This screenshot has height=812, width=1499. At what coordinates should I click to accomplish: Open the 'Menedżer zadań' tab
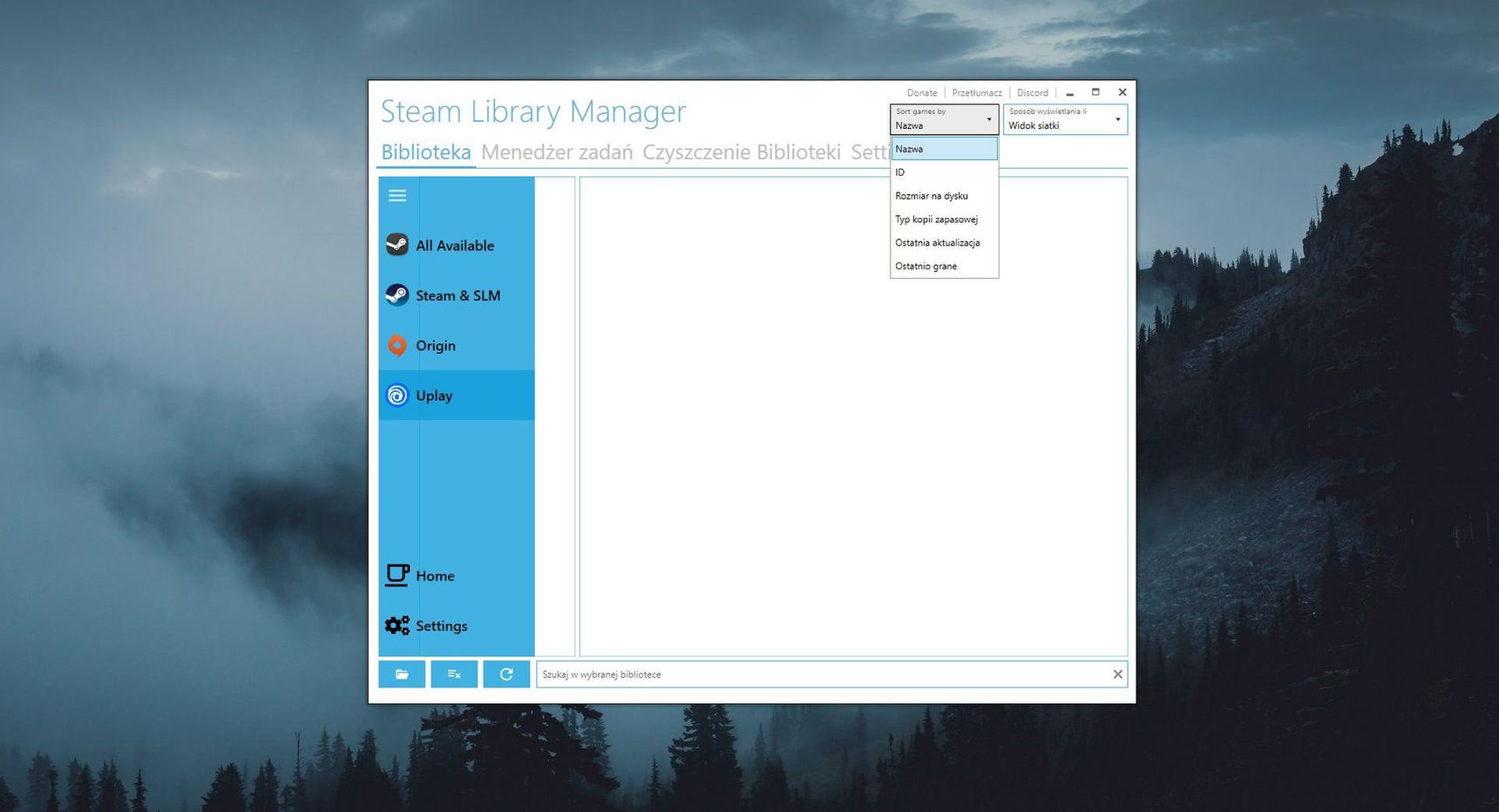pyautogui.click(x=557, y=152)
